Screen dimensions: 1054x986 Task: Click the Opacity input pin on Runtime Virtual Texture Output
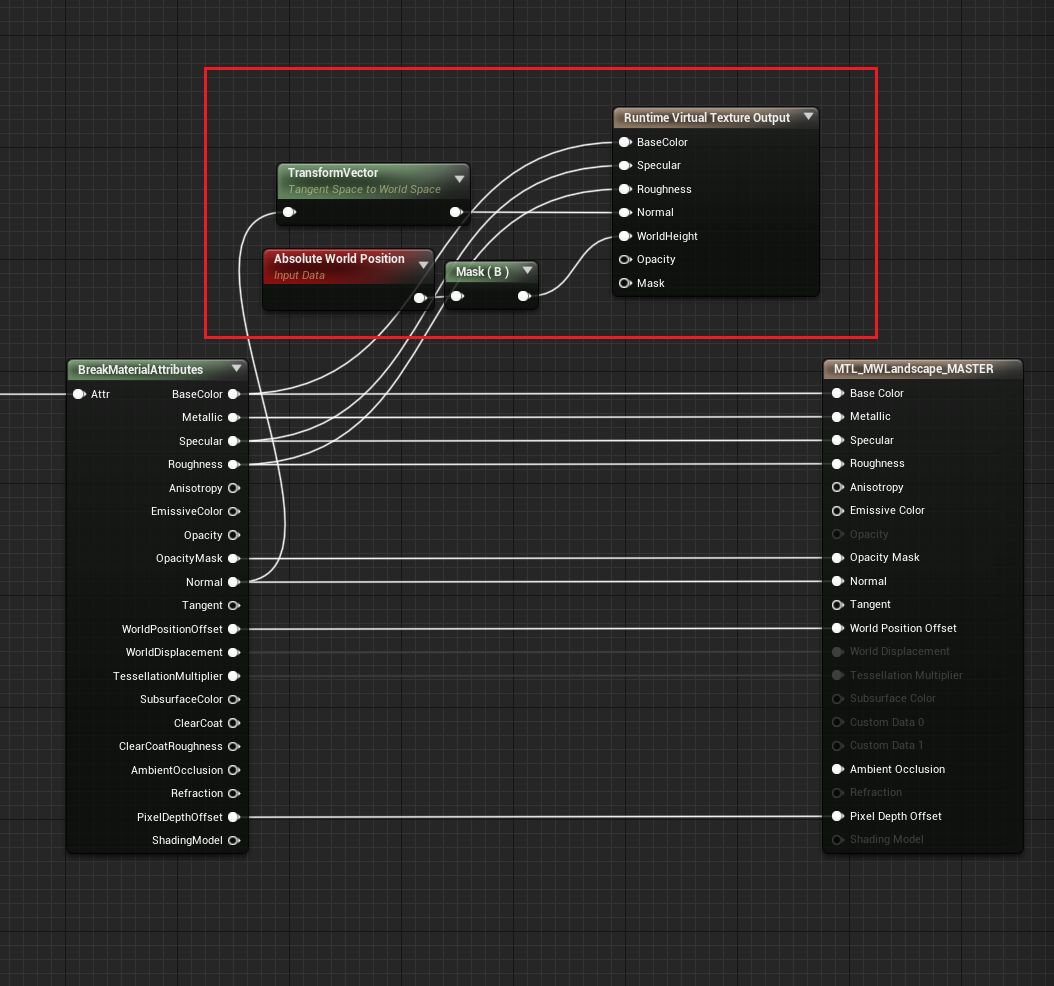point(624,259)
